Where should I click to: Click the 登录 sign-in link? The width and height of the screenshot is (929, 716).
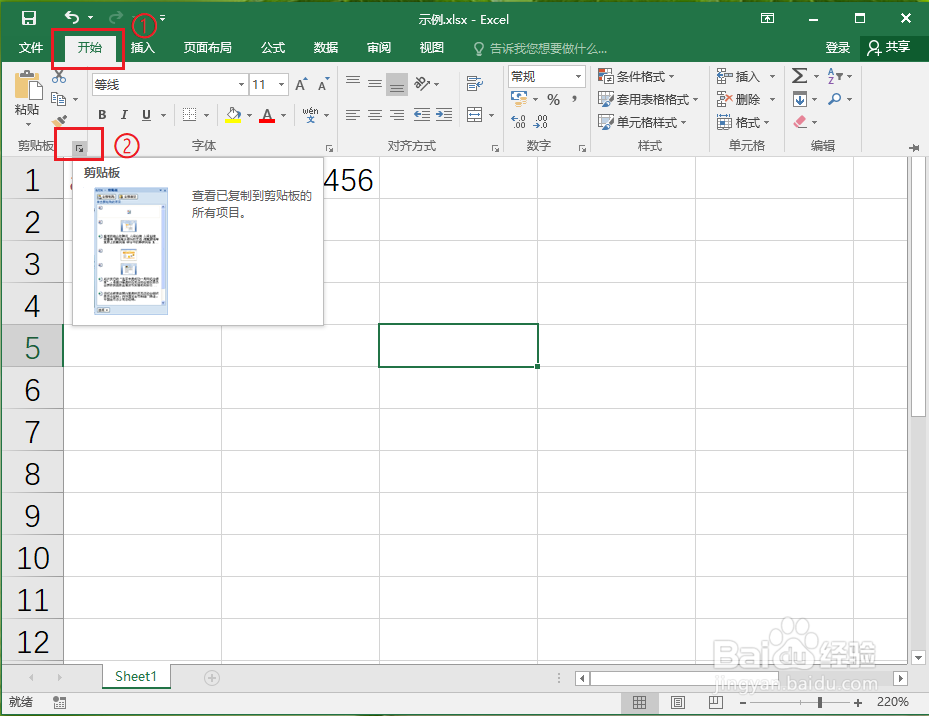click(x=839, y=47)
